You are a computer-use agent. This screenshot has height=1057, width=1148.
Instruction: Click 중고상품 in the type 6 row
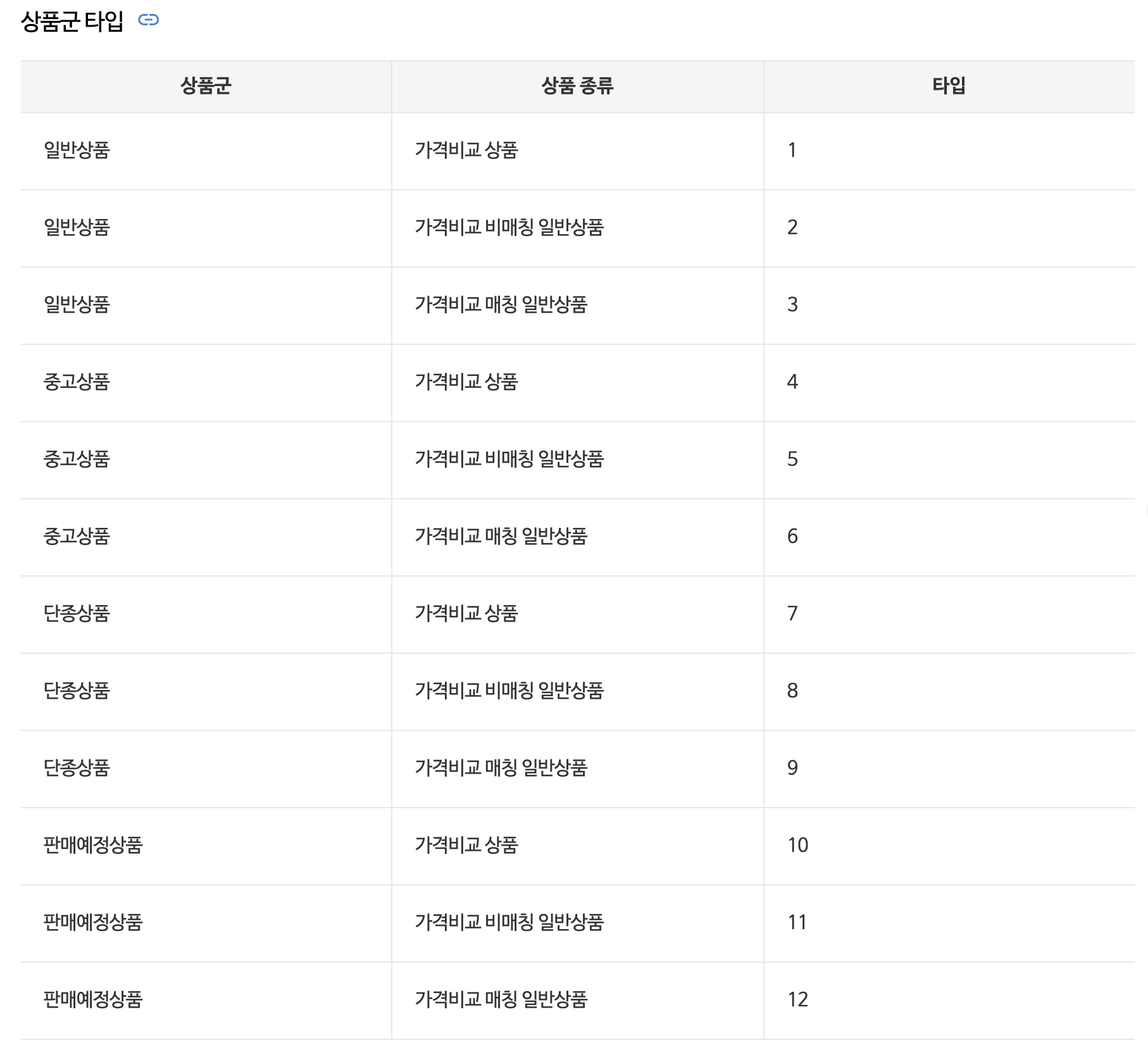(x=77, y=536)
